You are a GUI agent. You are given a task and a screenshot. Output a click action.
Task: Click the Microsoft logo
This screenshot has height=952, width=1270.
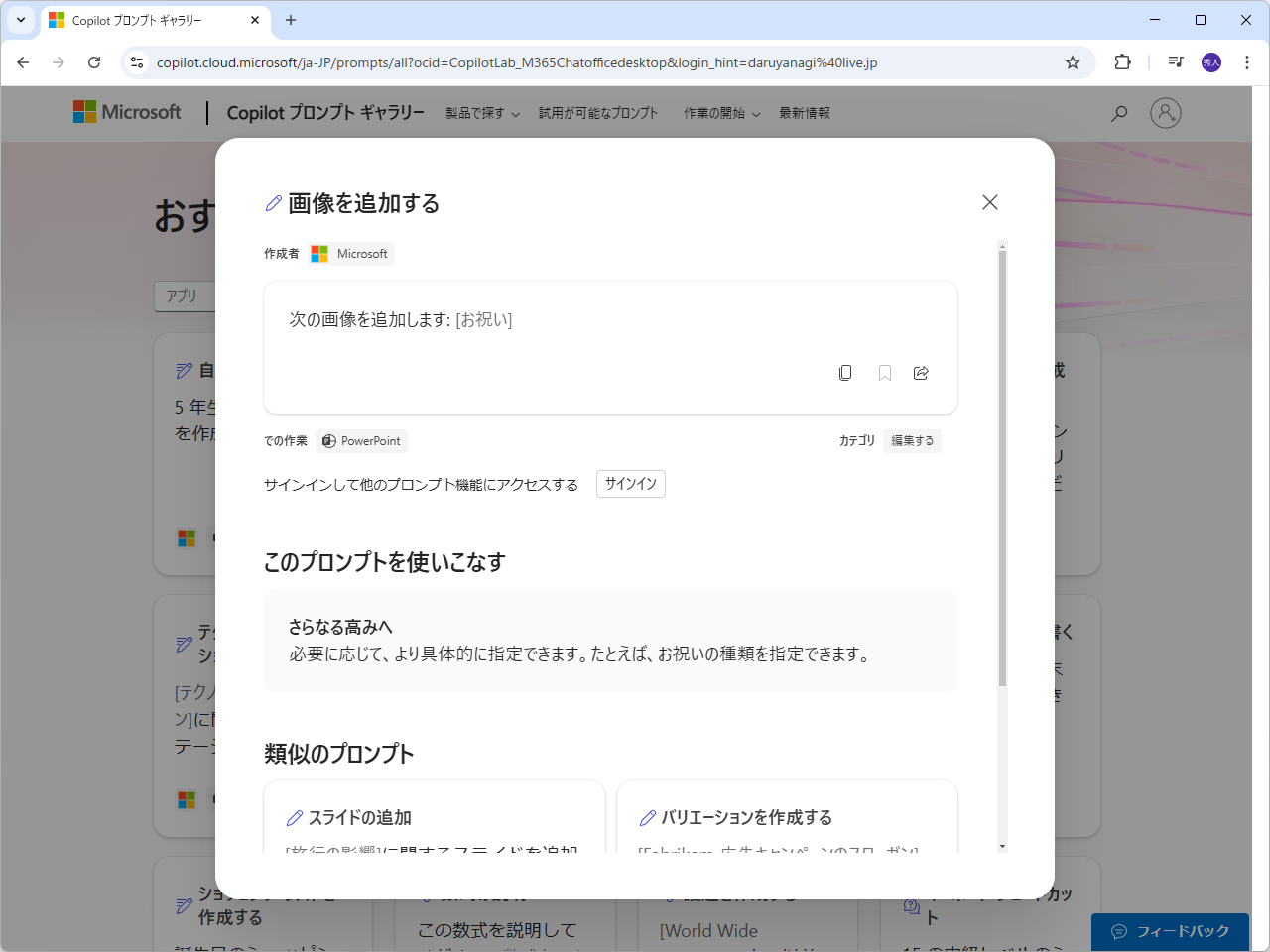tap(126, 112)
